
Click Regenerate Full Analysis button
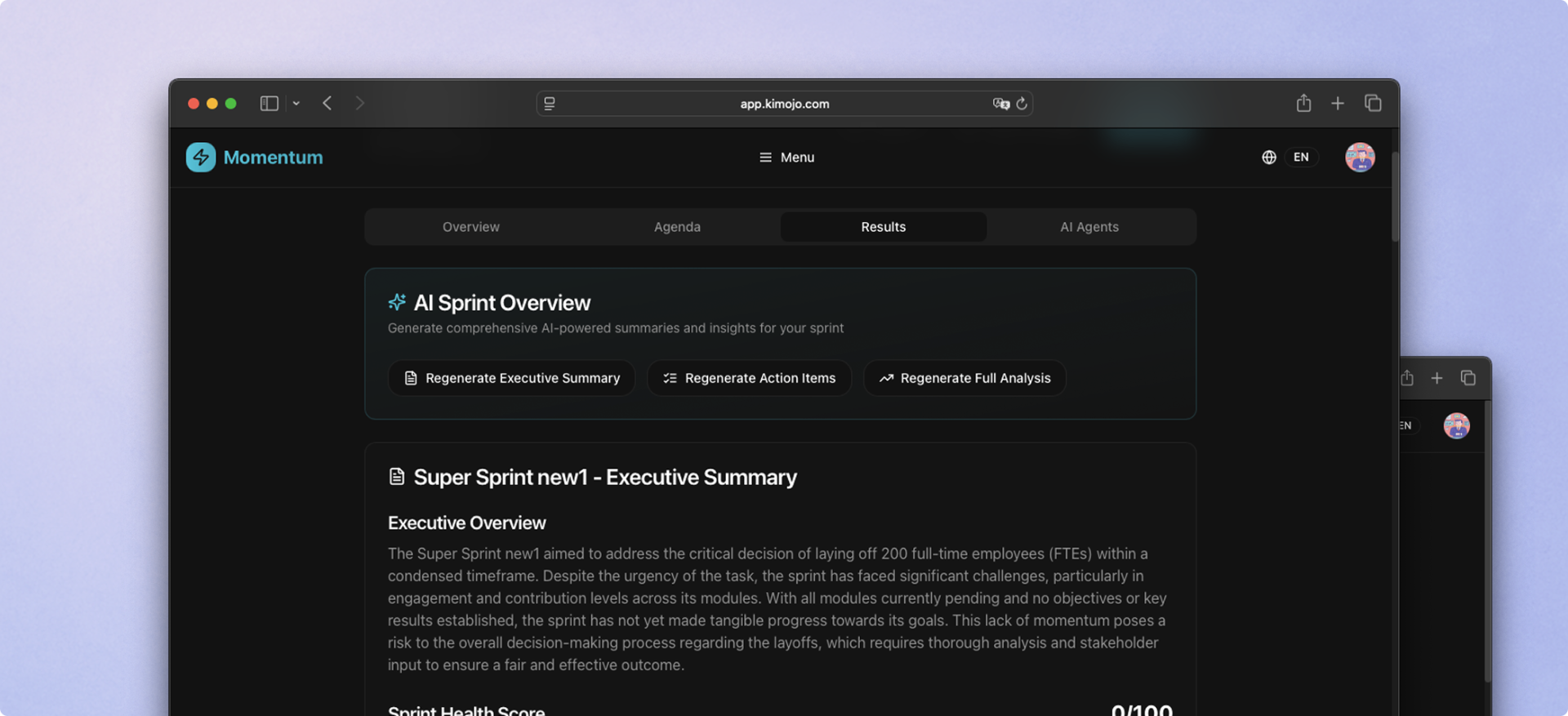(x=964, y=378)
